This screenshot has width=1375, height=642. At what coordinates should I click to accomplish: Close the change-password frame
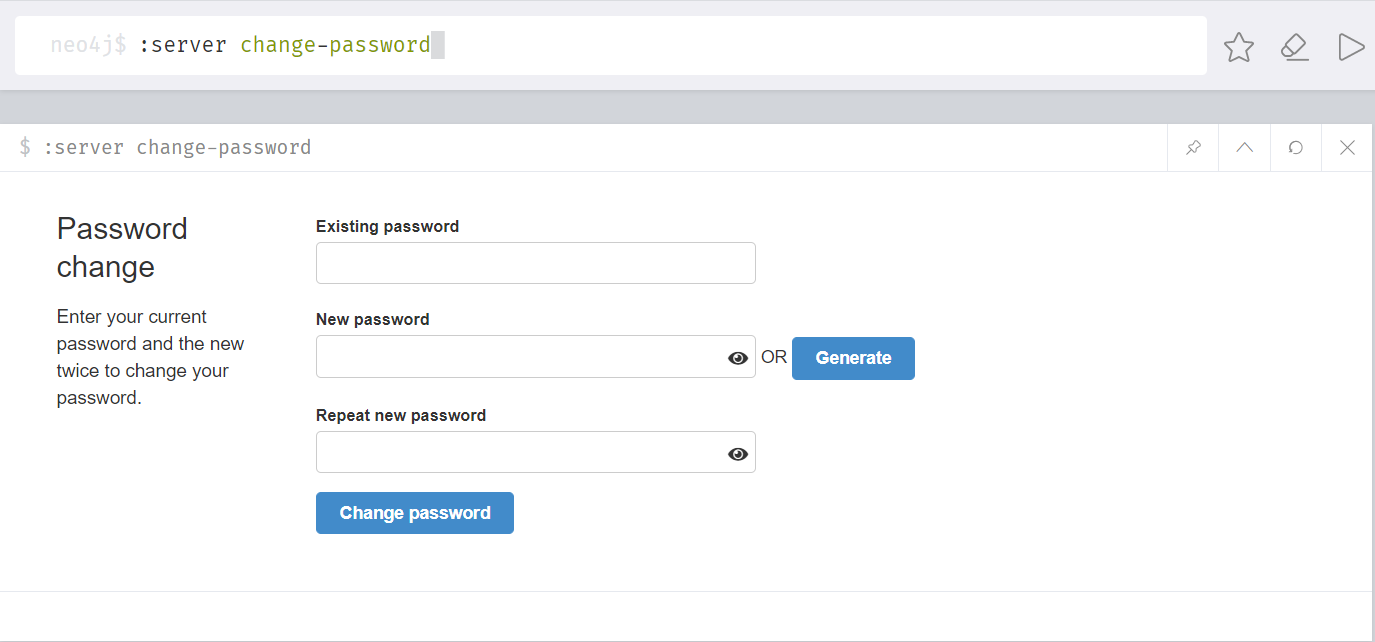tap(1347, 148)
